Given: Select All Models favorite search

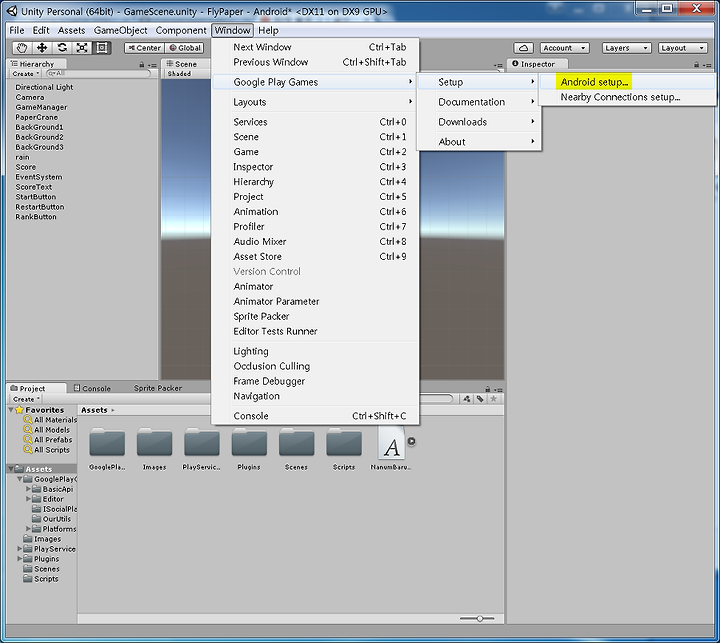Looking at the screenshot, I should coord(47,430).
